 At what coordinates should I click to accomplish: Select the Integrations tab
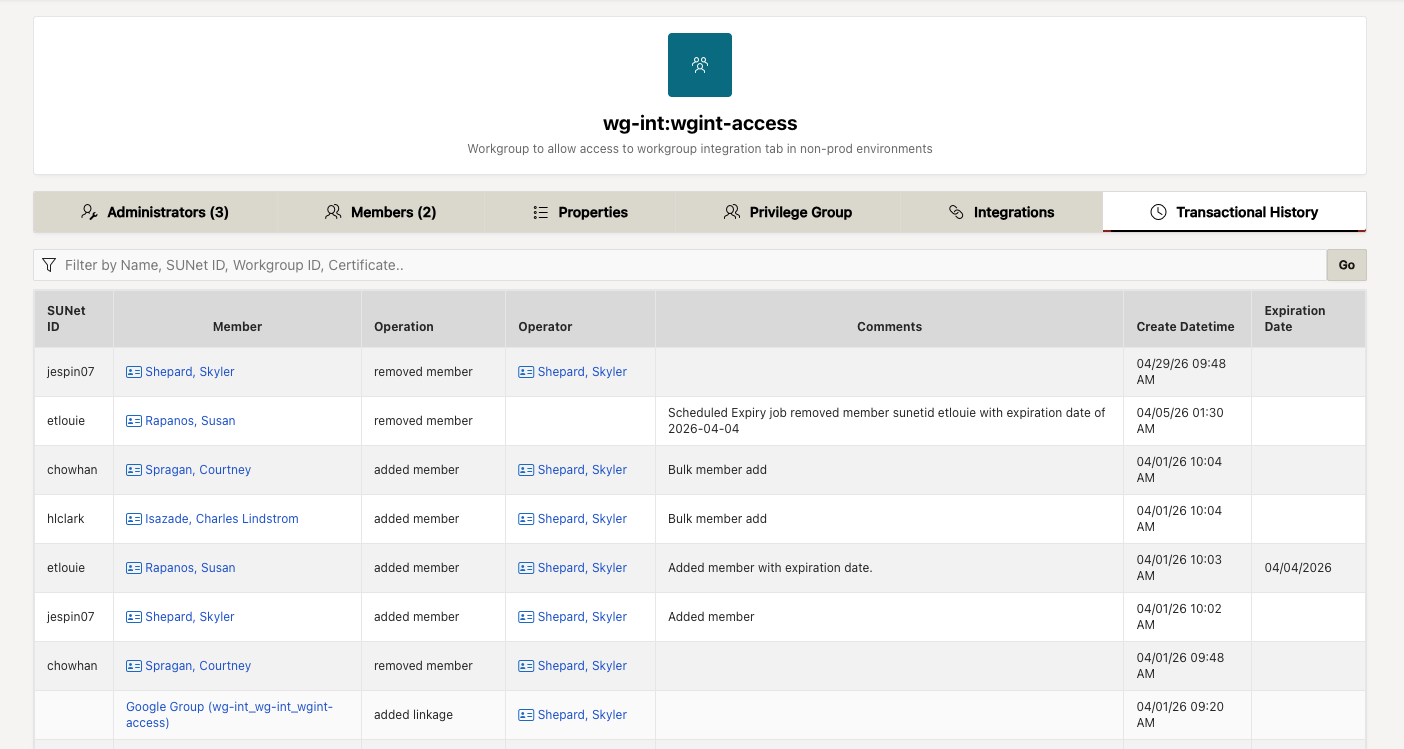point(1001,212)
